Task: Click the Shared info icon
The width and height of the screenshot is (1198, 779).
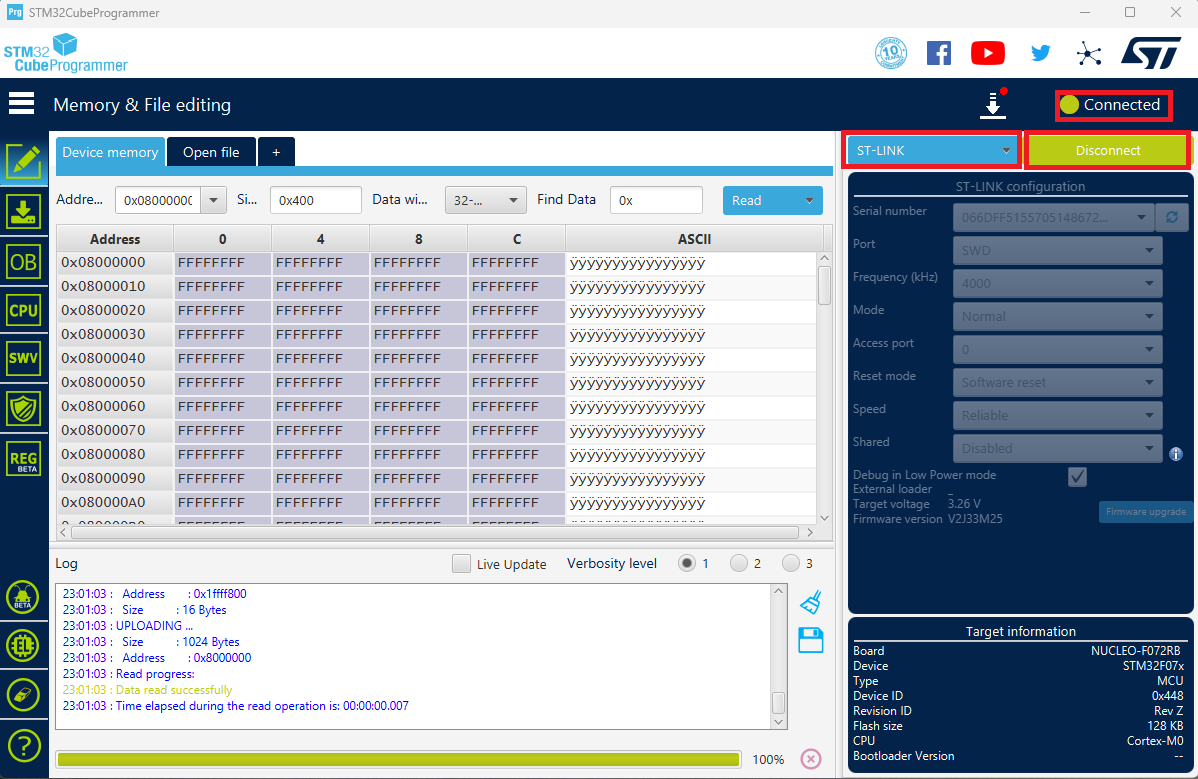Action: pos(1176,454)
